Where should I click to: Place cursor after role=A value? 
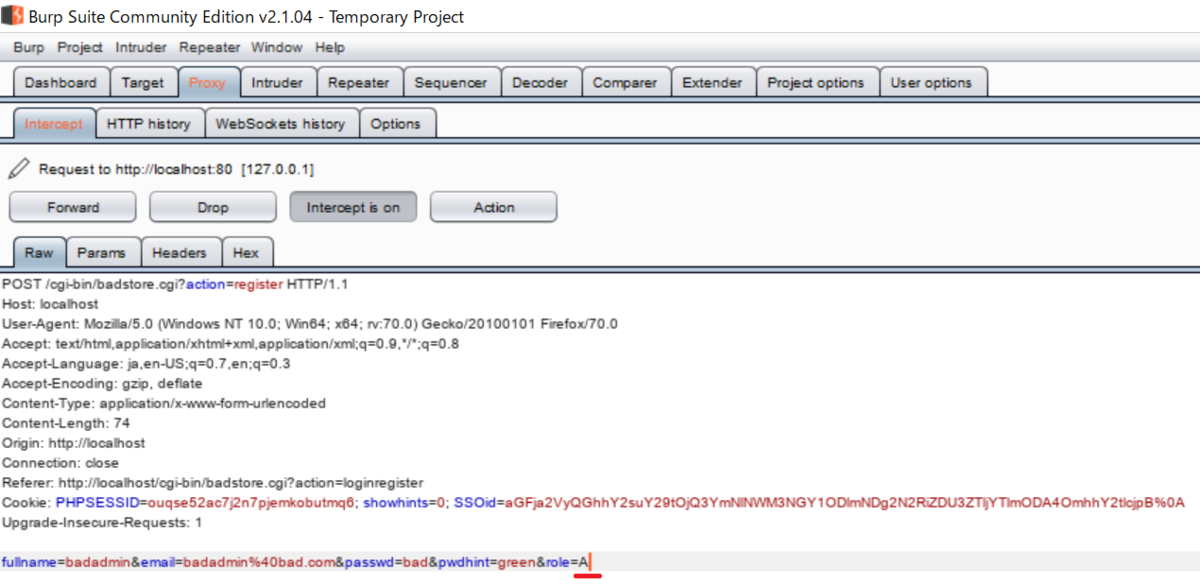[590, 562]
